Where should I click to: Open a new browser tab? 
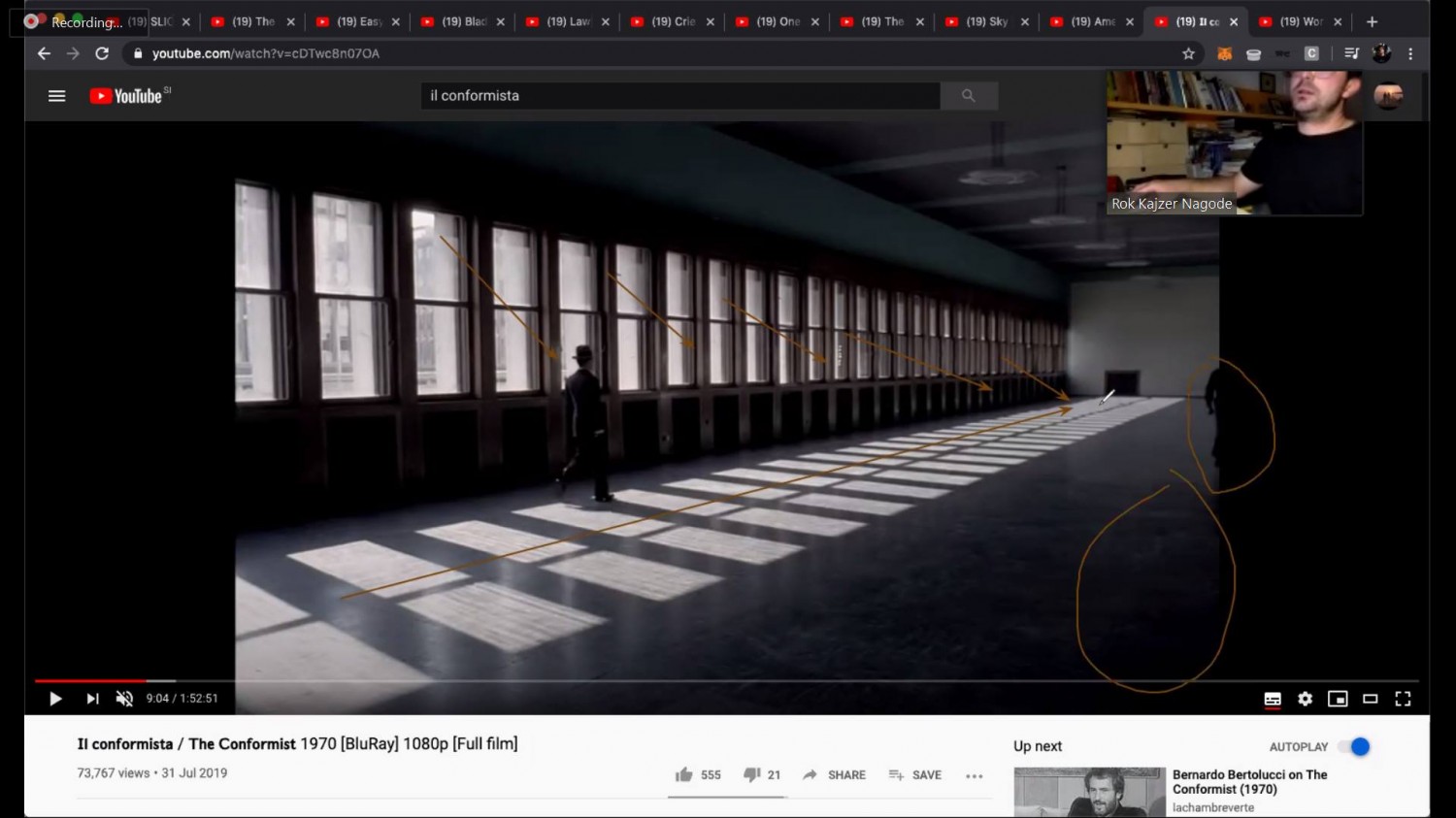click(x=1372, y=21)
